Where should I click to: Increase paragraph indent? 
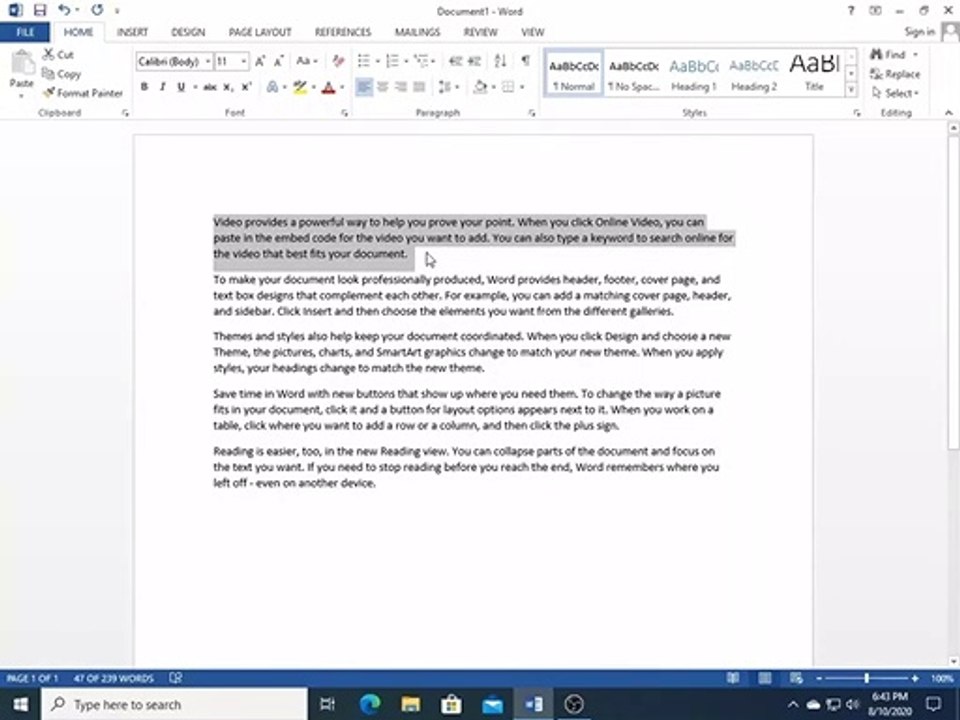point(474,61)
